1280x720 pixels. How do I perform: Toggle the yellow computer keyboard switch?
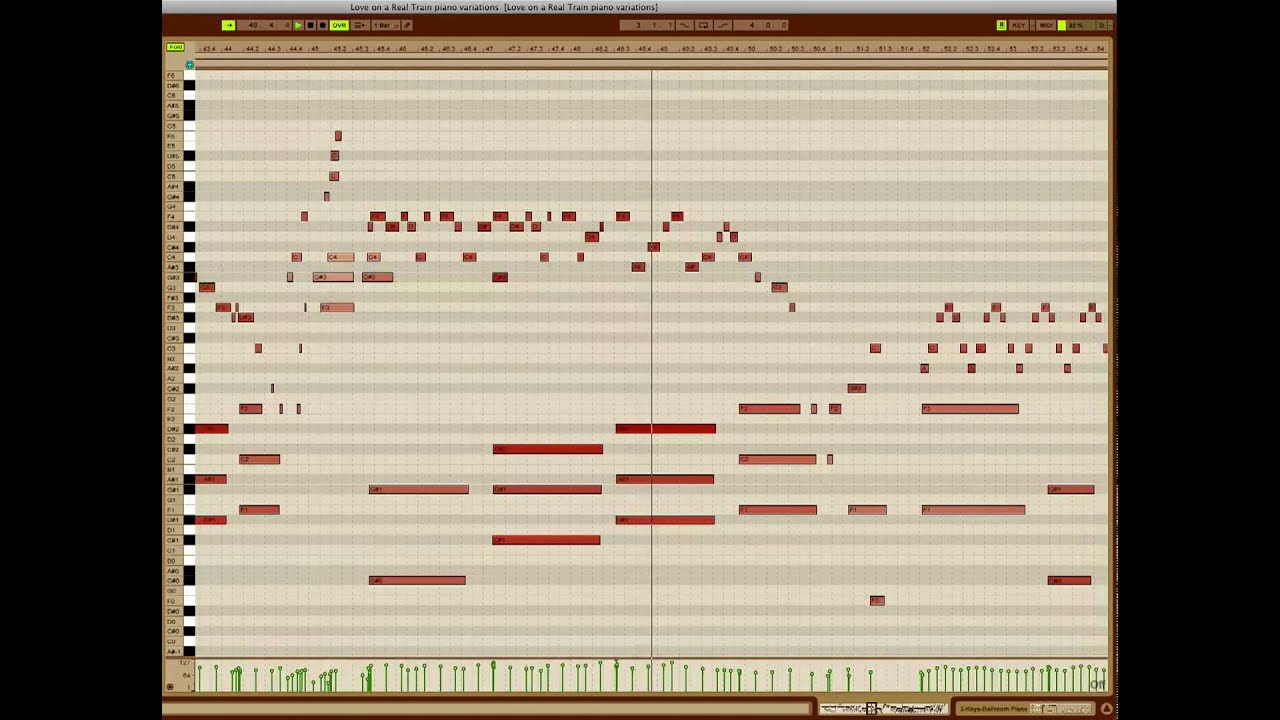pyautogui.click(x=1001, y=25)
